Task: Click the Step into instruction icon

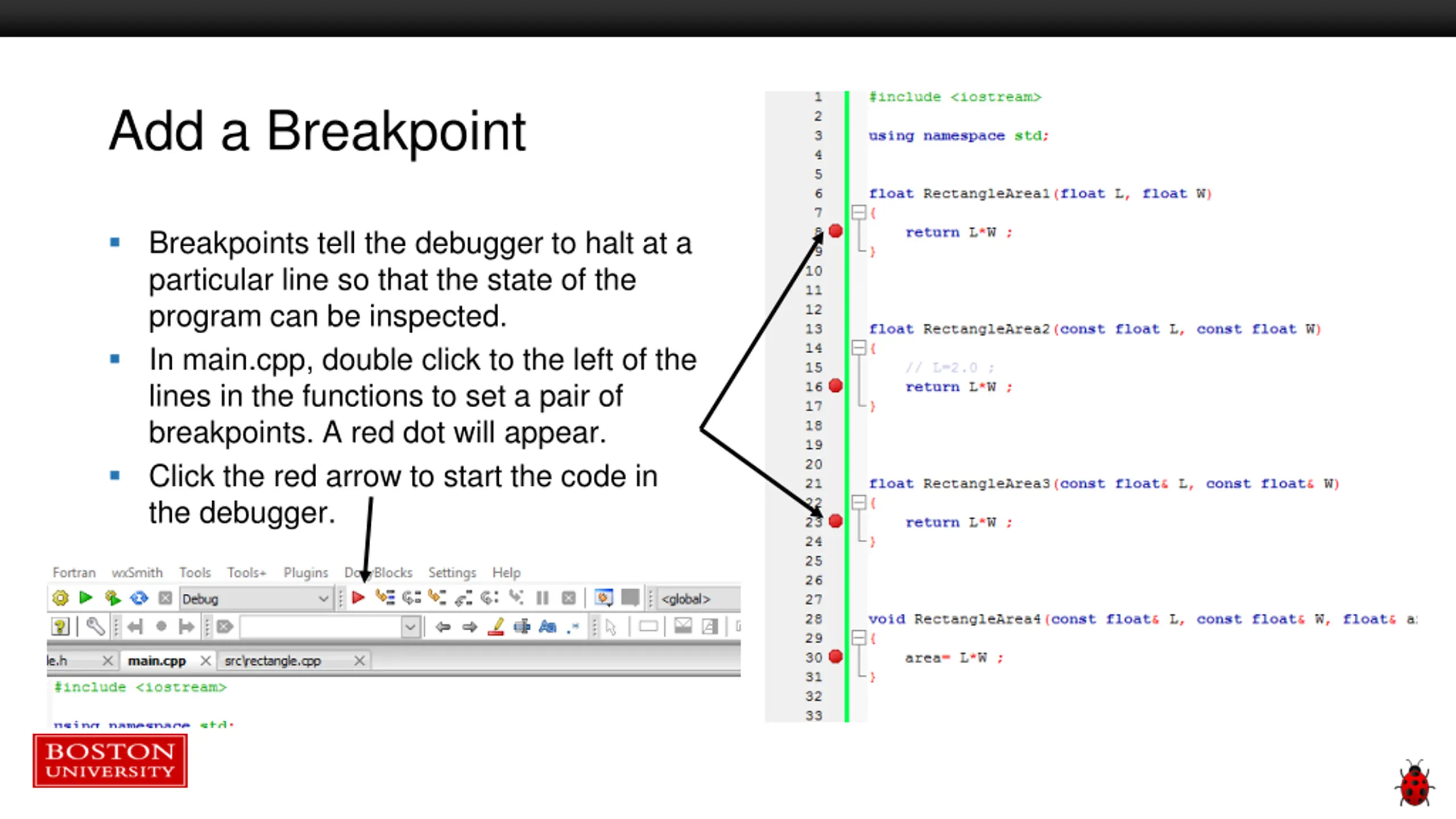Action: pos(516,598)
